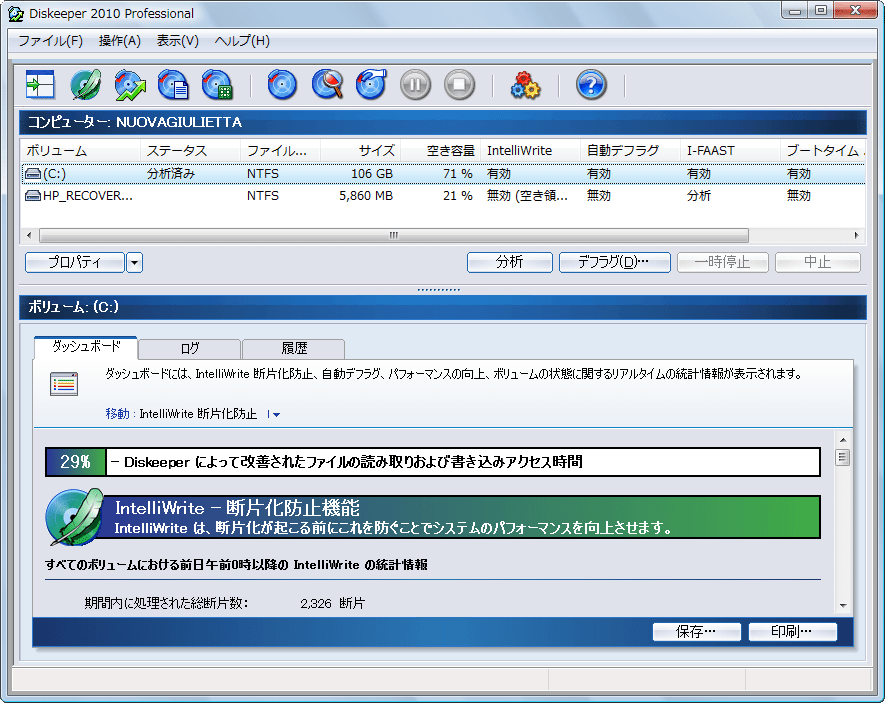Click the automatic defrag green-arrow disk icon

point(130,85)
